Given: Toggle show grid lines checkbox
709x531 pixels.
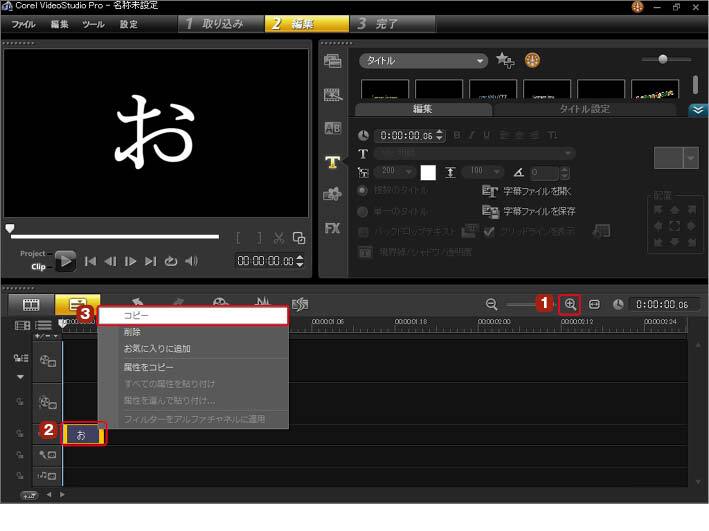Looking at the screenshot, I should click(x=489, y=232).
